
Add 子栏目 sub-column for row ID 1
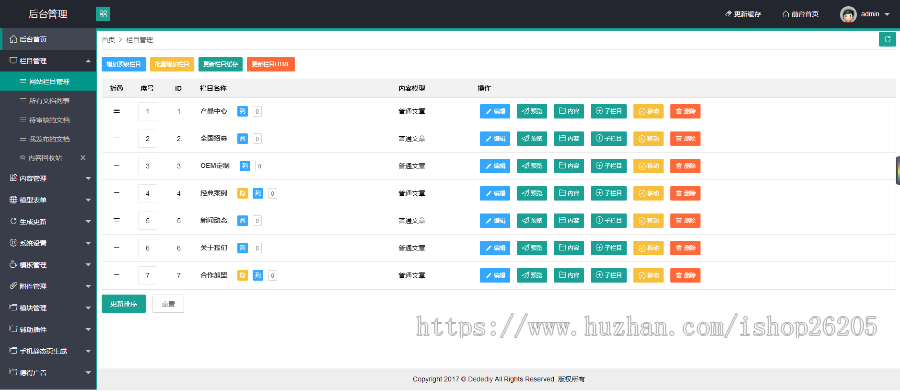click(x=608, y=111)
